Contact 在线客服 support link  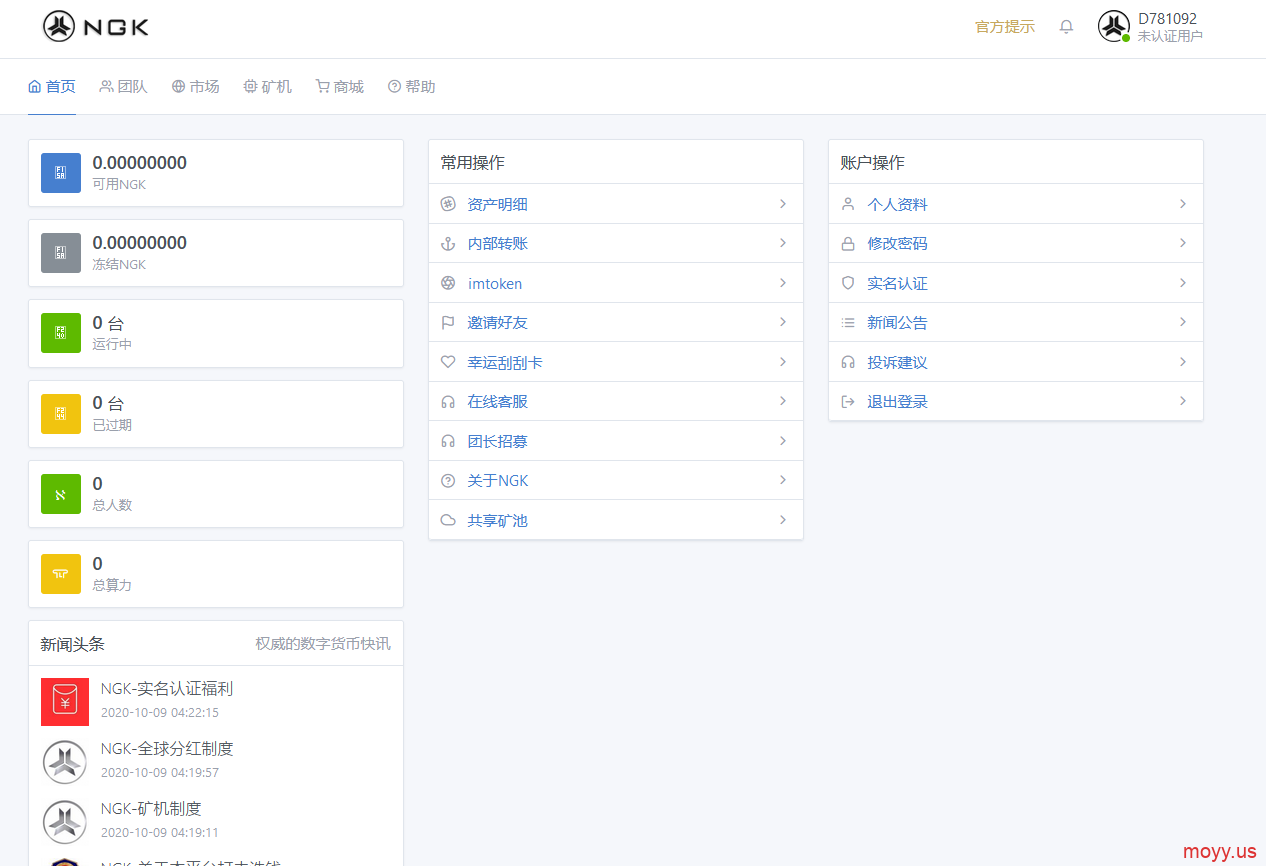click(498, 402)
